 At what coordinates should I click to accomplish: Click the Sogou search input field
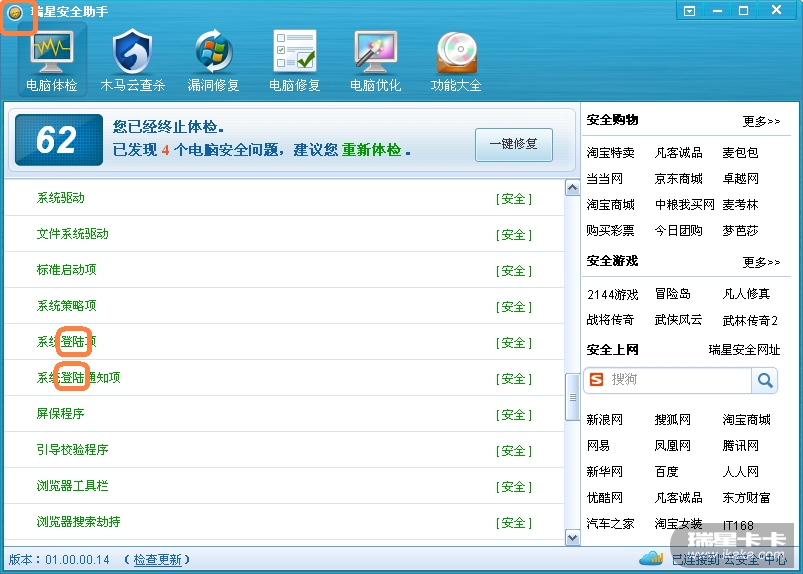tap(678, 380)
